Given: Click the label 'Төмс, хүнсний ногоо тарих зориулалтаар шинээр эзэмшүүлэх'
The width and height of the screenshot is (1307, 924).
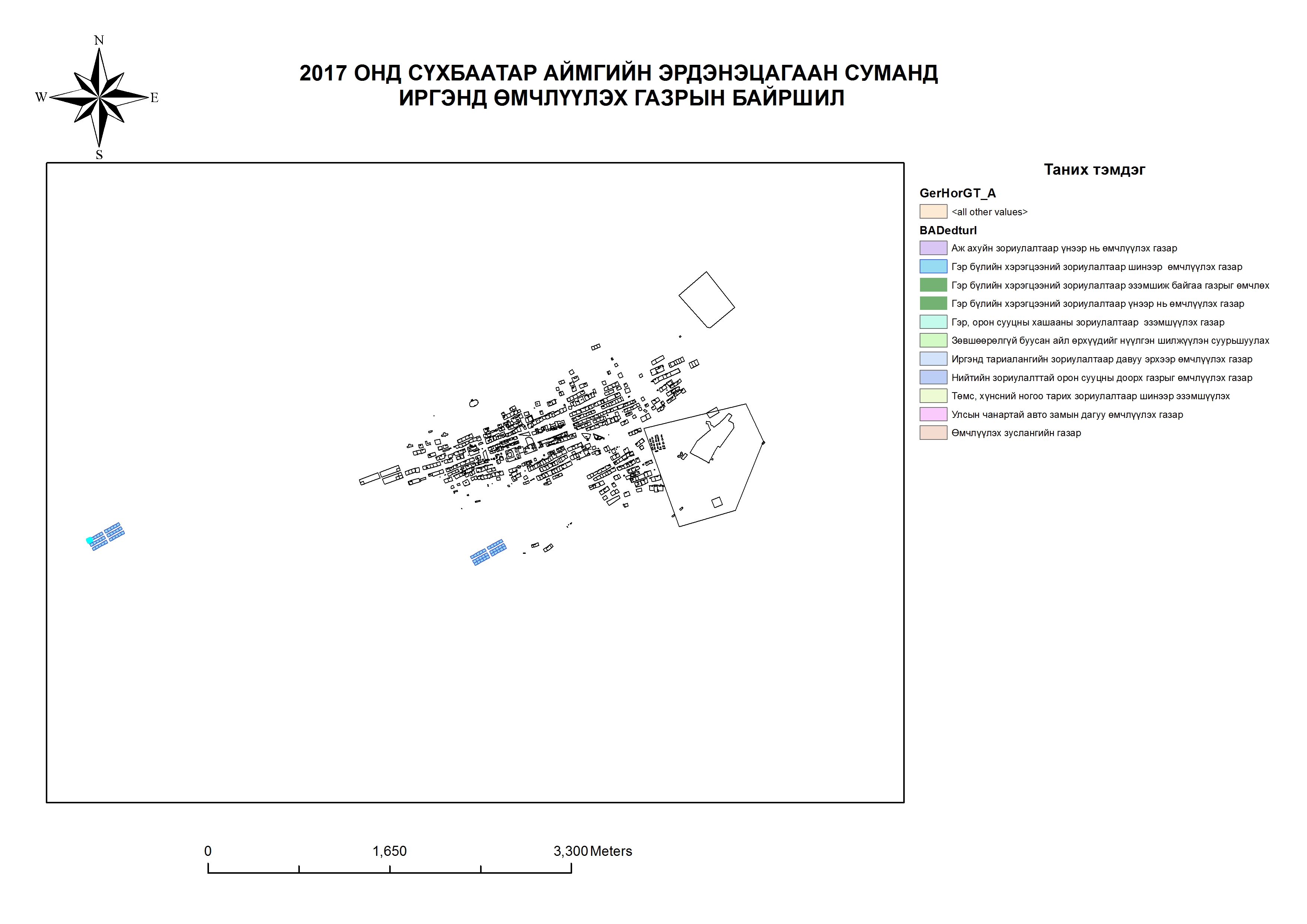Looking at the screenshot, I should pyautogui.click(x=1090, y=396).
